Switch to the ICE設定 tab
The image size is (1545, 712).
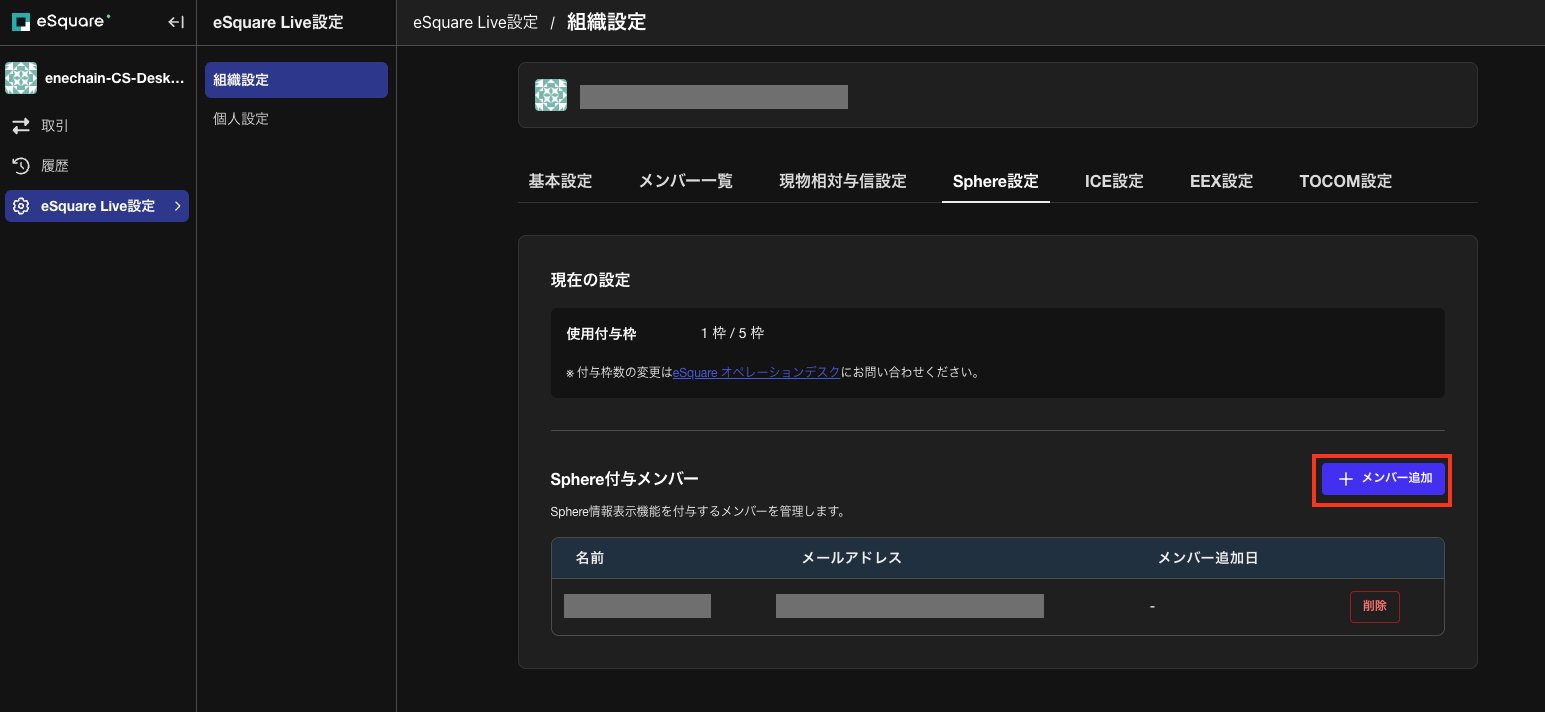[1114, 181]
